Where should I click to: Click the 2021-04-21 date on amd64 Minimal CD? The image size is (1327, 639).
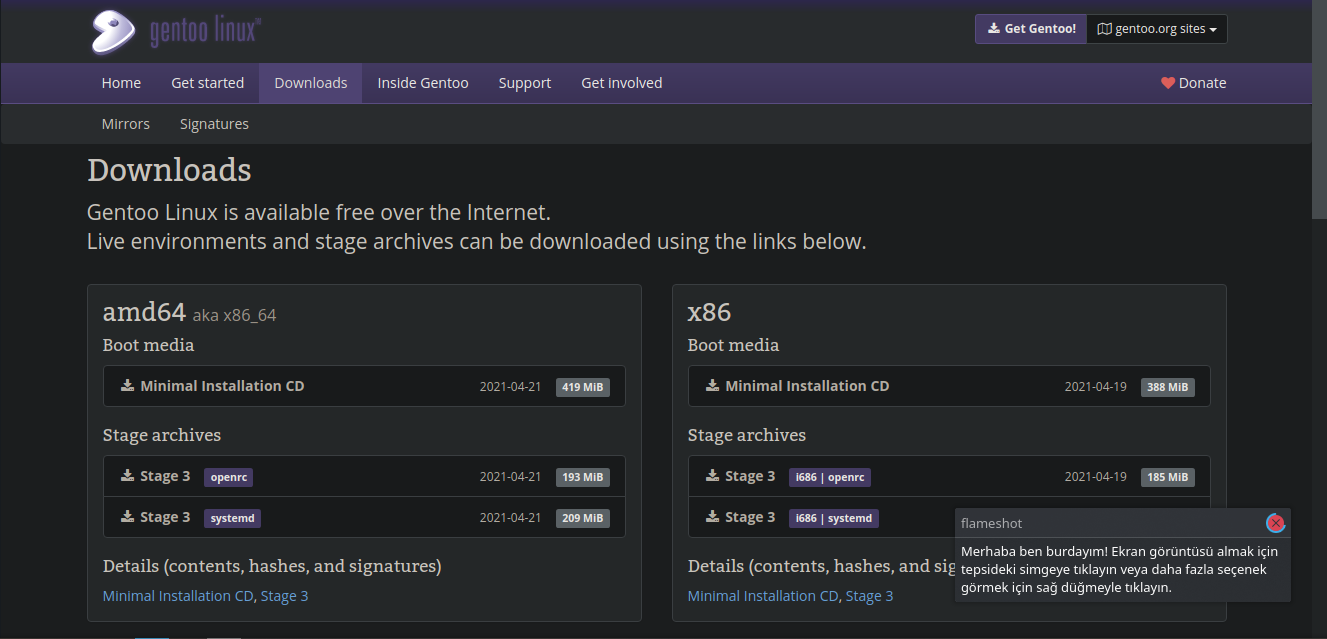click(x=510, y=387)
